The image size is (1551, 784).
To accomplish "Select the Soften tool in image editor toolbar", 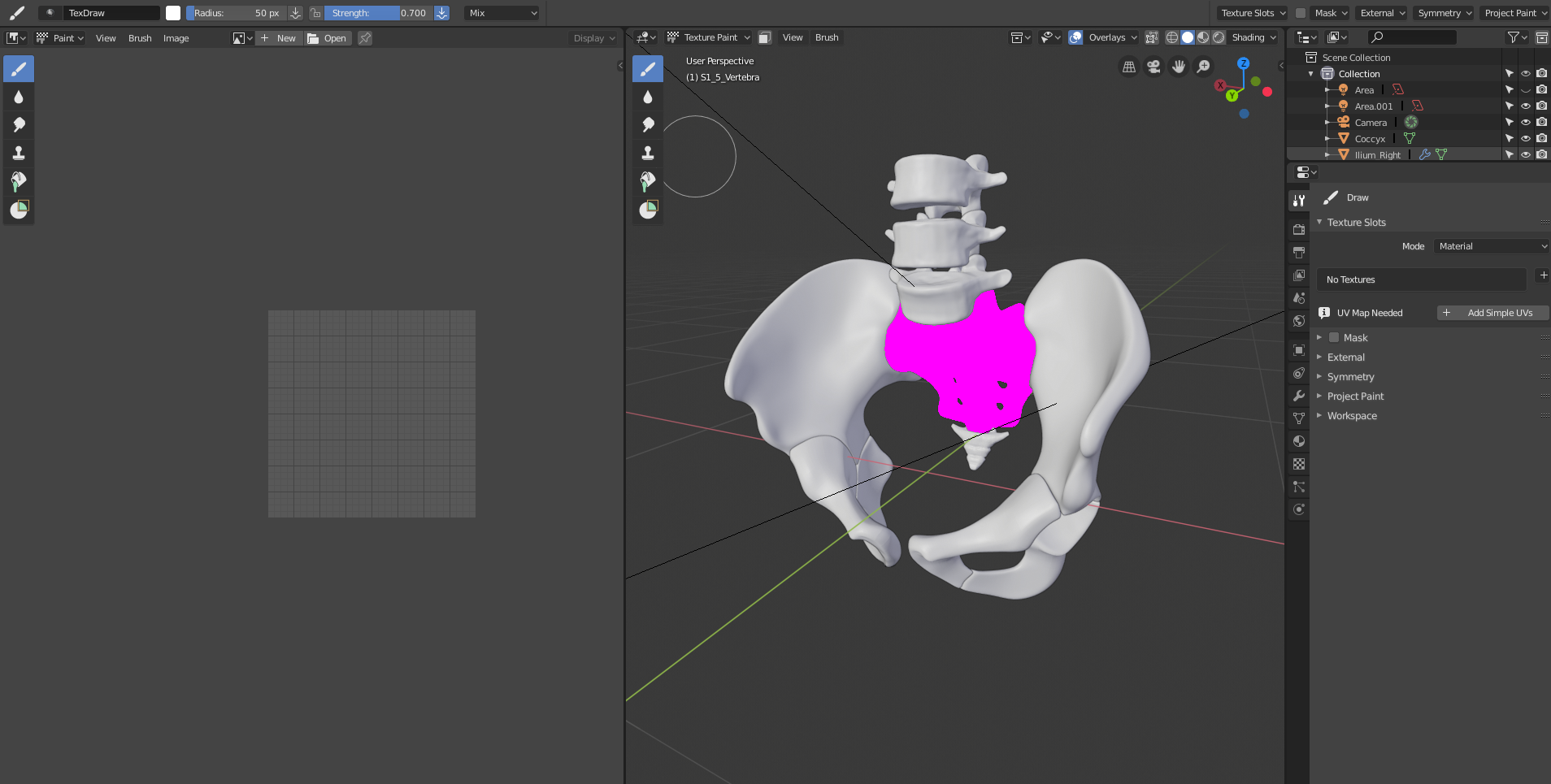I will (19, 97).
